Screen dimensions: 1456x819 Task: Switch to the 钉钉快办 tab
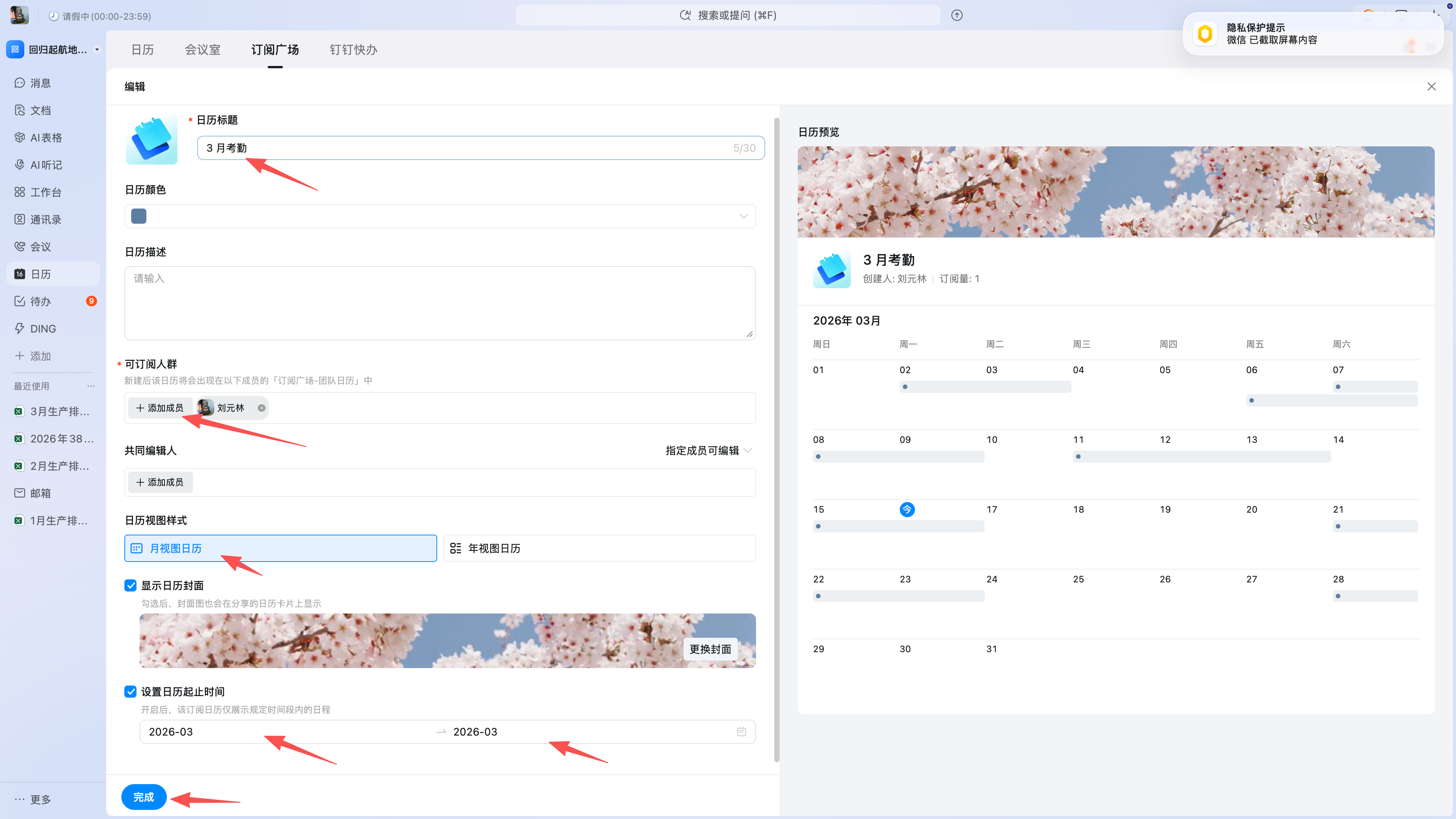(353, 50)
